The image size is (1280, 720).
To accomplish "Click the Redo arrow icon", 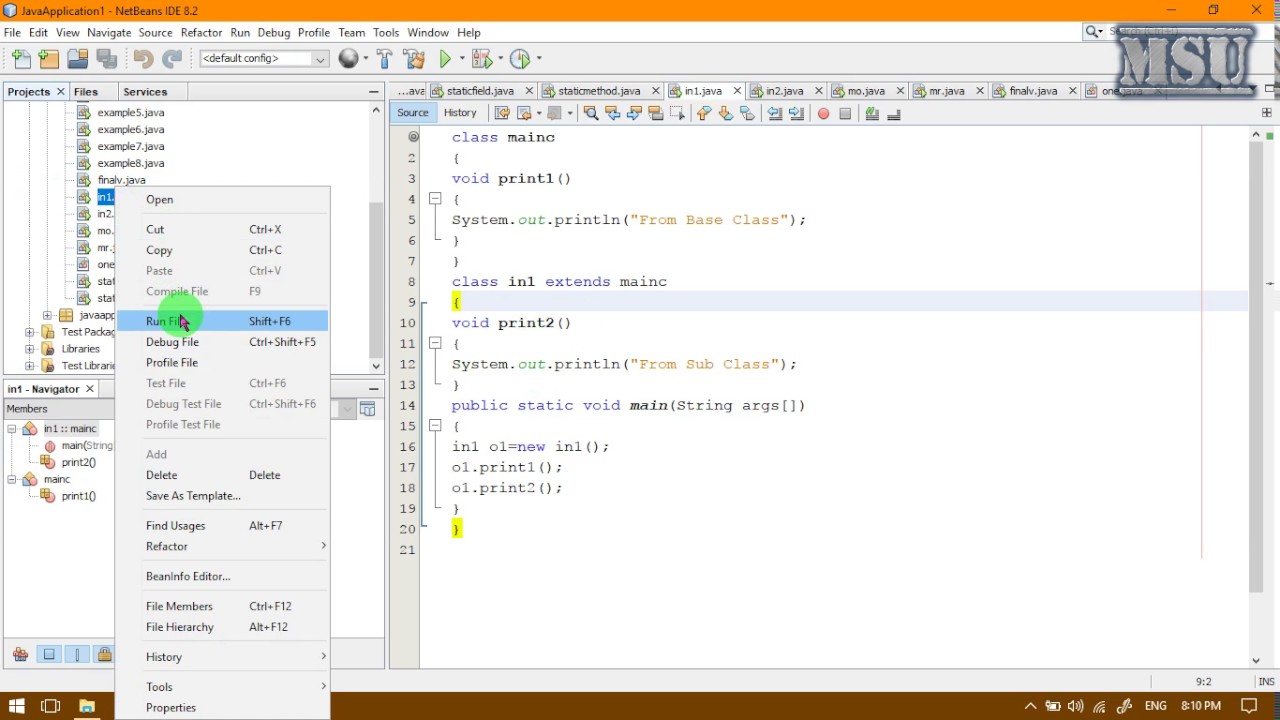I will (x=171, y=59).
